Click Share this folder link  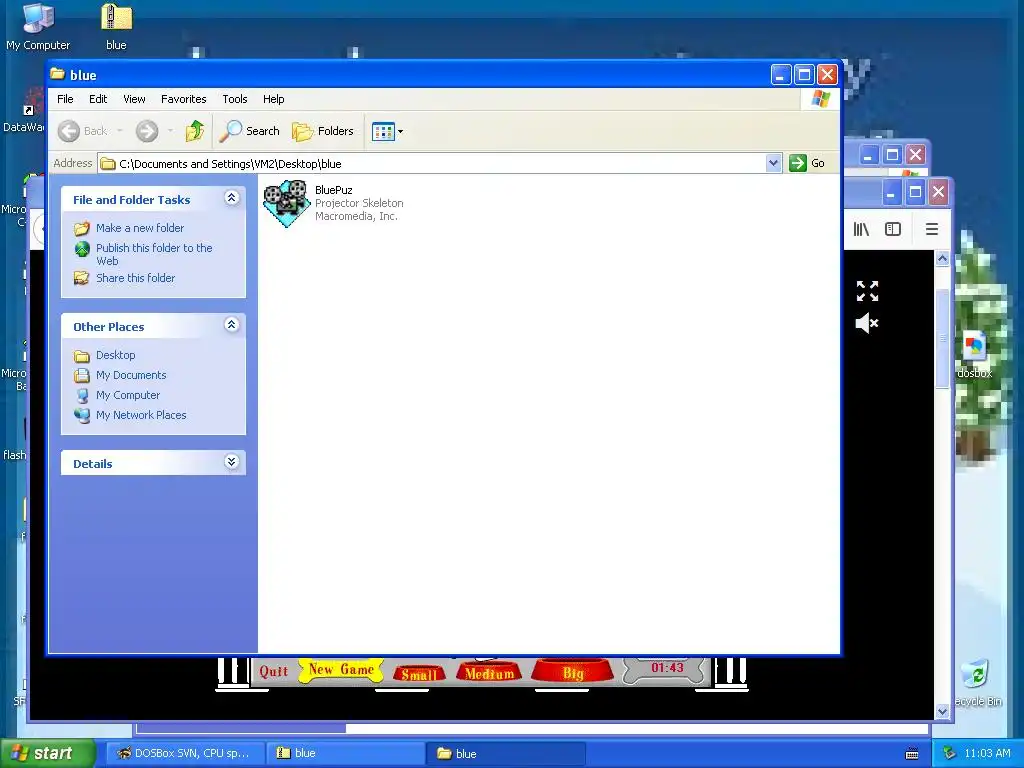pos(136,278)
